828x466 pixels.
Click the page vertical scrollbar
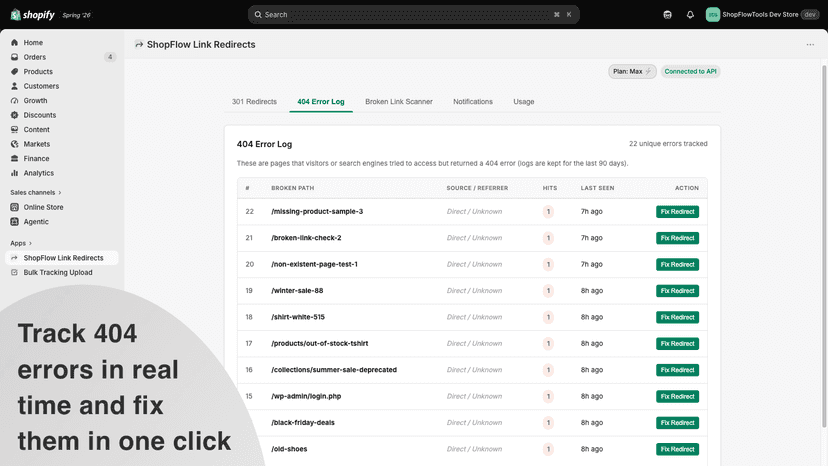824,246
